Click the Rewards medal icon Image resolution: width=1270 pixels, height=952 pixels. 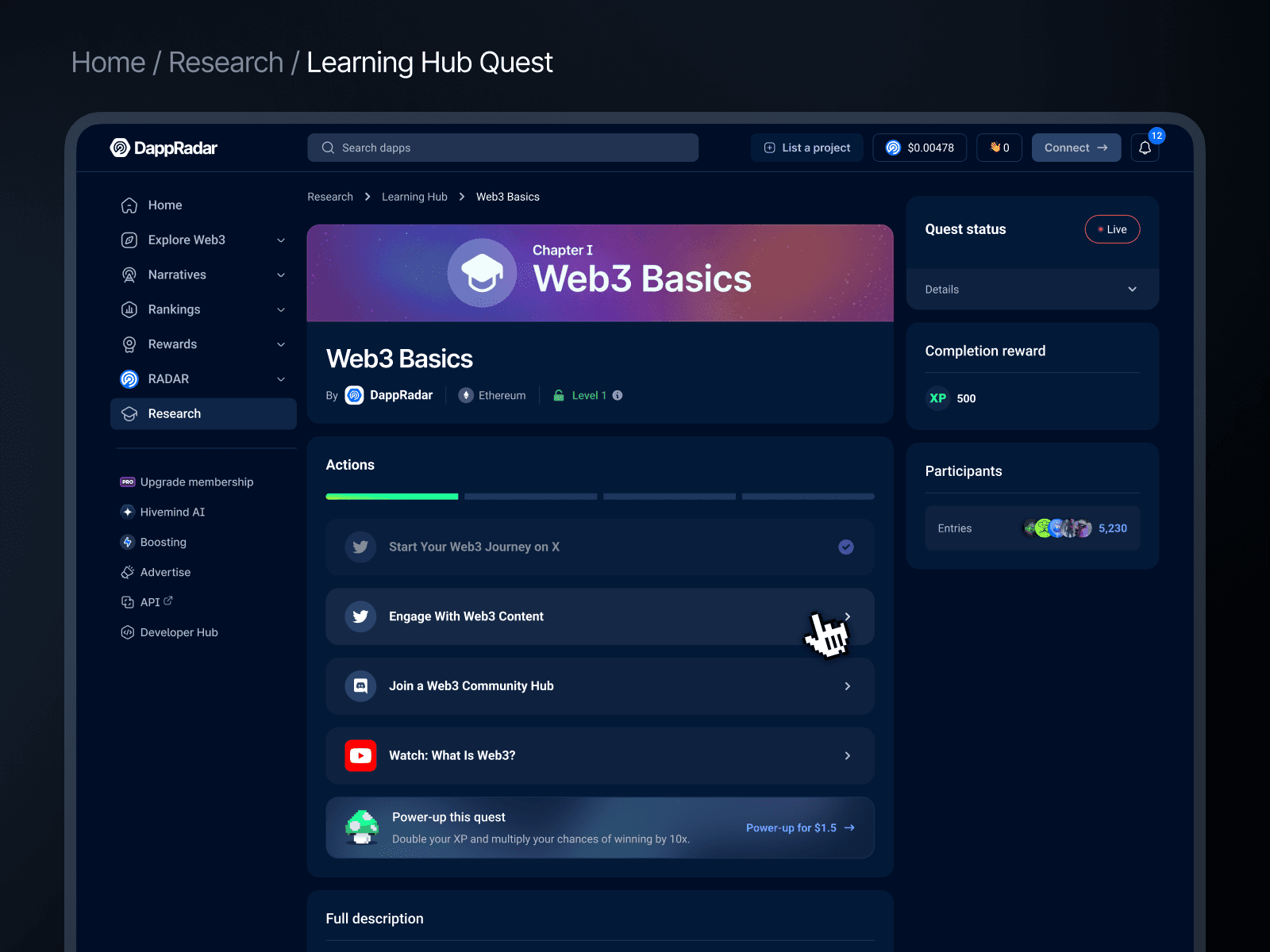[x=129, y=344]
